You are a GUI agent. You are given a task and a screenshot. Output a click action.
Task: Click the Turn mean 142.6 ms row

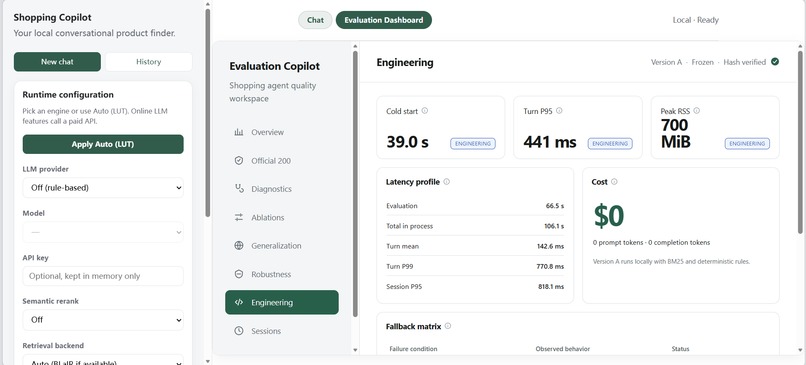coord(475,246)
